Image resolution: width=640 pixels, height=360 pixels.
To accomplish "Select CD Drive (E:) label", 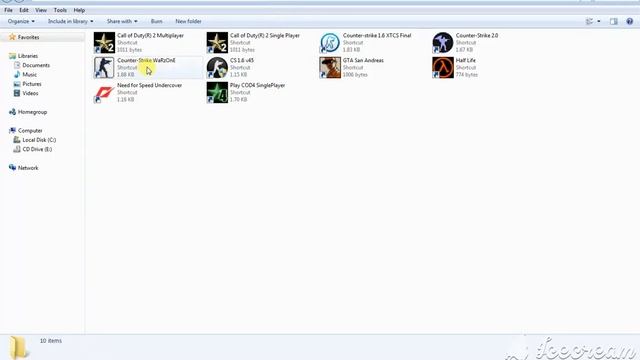I will (37, 149).
